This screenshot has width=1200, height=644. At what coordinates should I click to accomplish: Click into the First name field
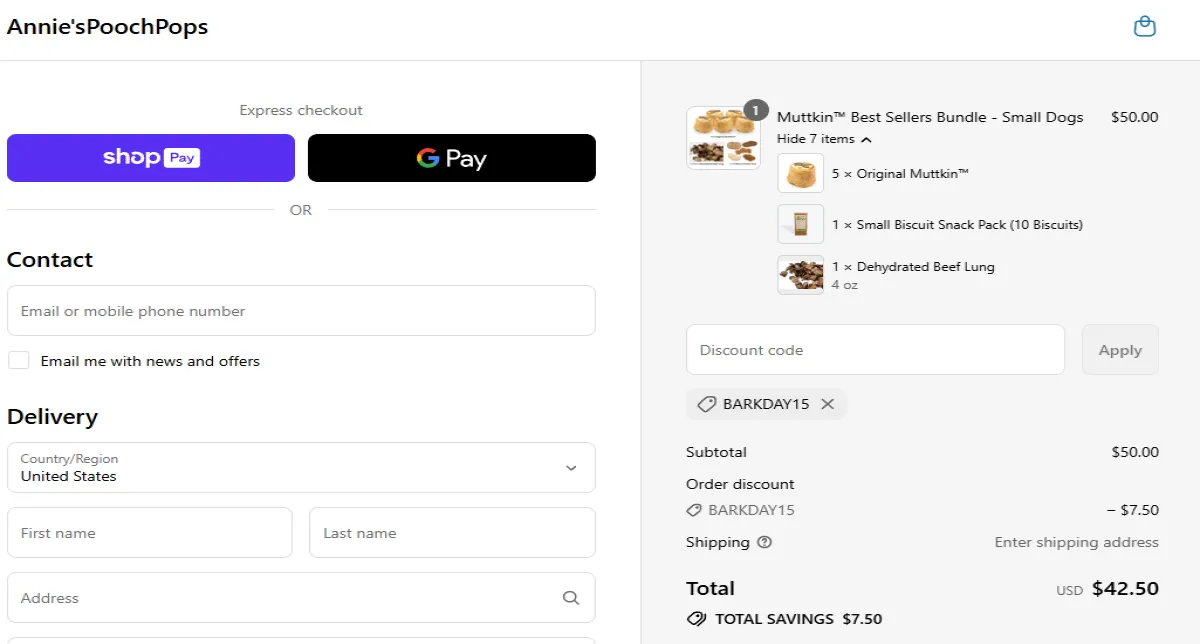click(150, 533)
